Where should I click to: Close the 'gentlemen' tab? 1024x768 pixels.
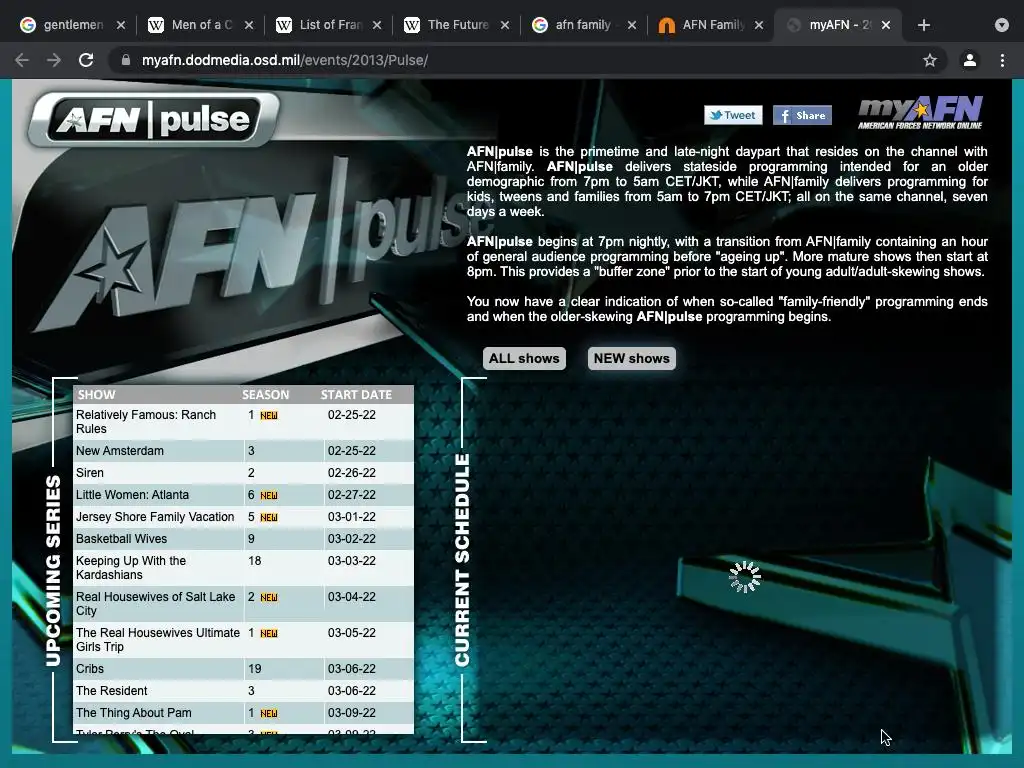click(121, 25)
